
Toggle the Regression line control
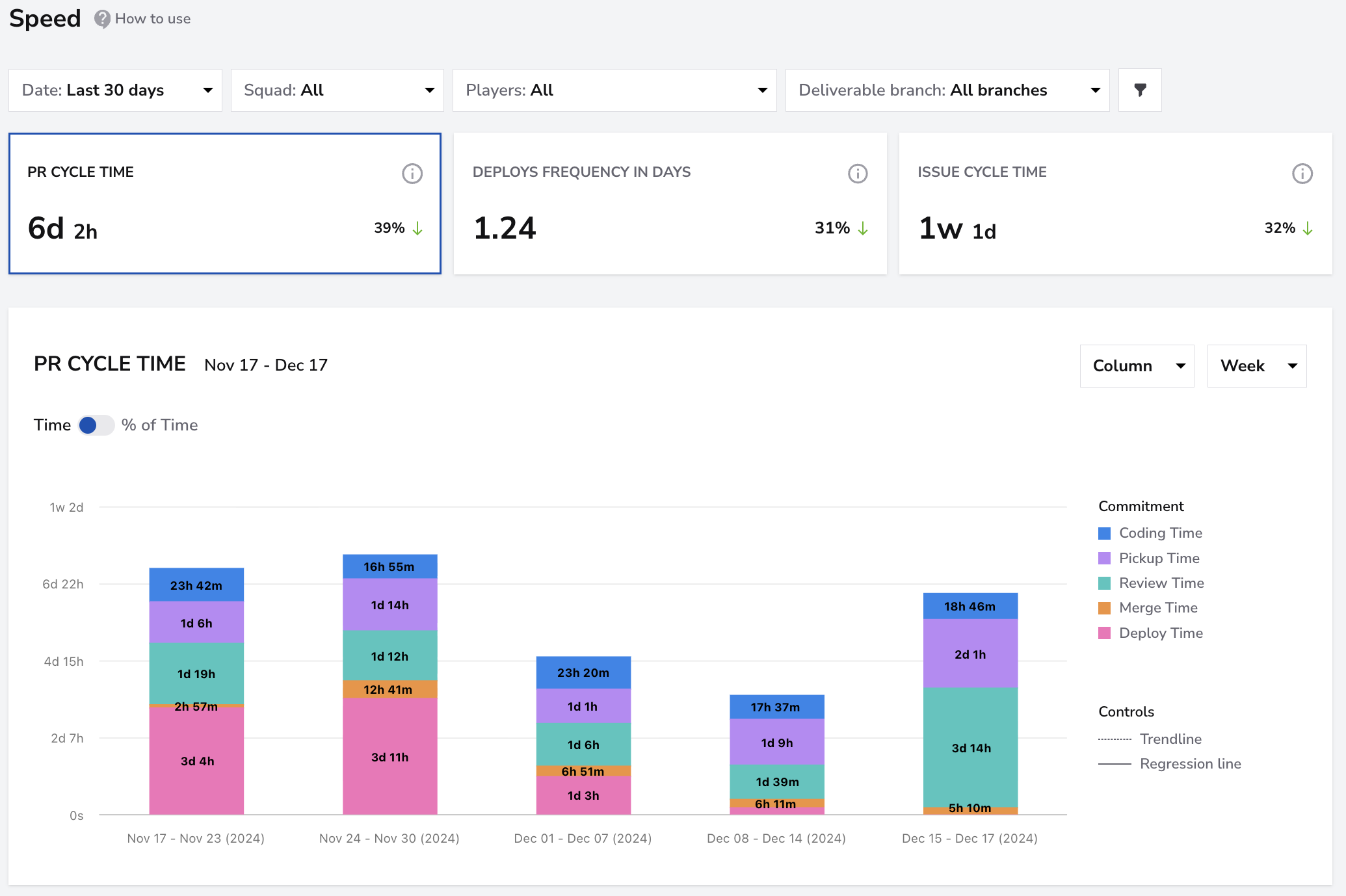tap(1169, 764)
